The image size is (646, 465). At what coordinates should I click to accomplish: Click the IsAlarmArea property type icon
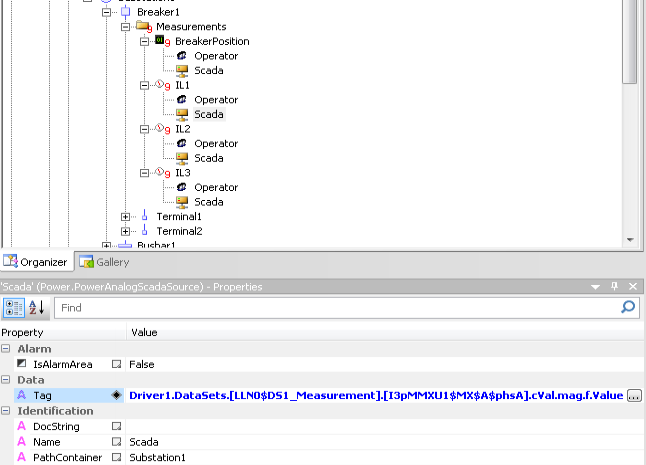coord(22,364)
